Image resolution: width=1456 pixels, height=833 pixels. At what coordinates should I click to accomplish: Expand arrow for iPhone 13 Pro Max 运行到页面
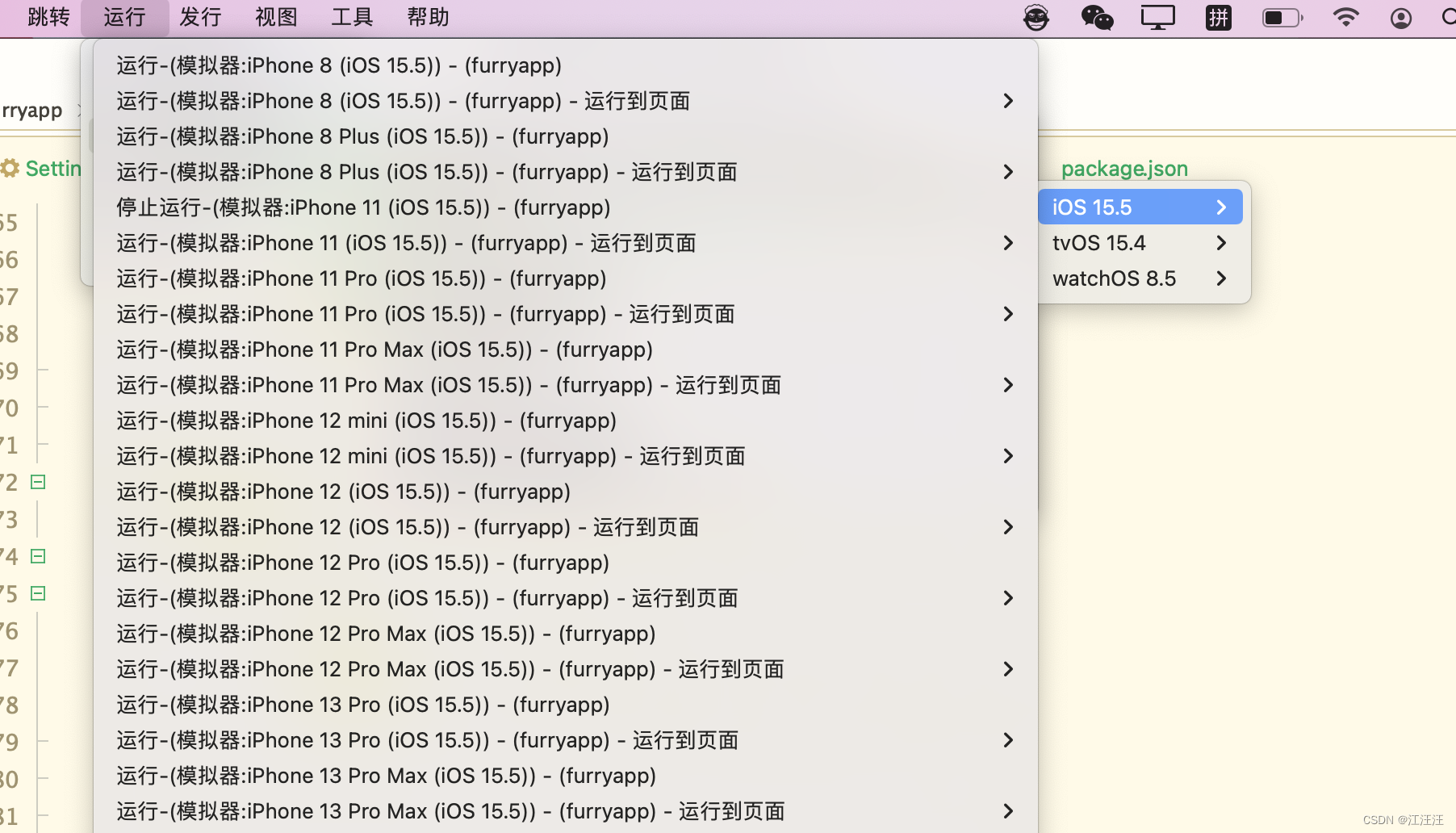coord(1008,811)
